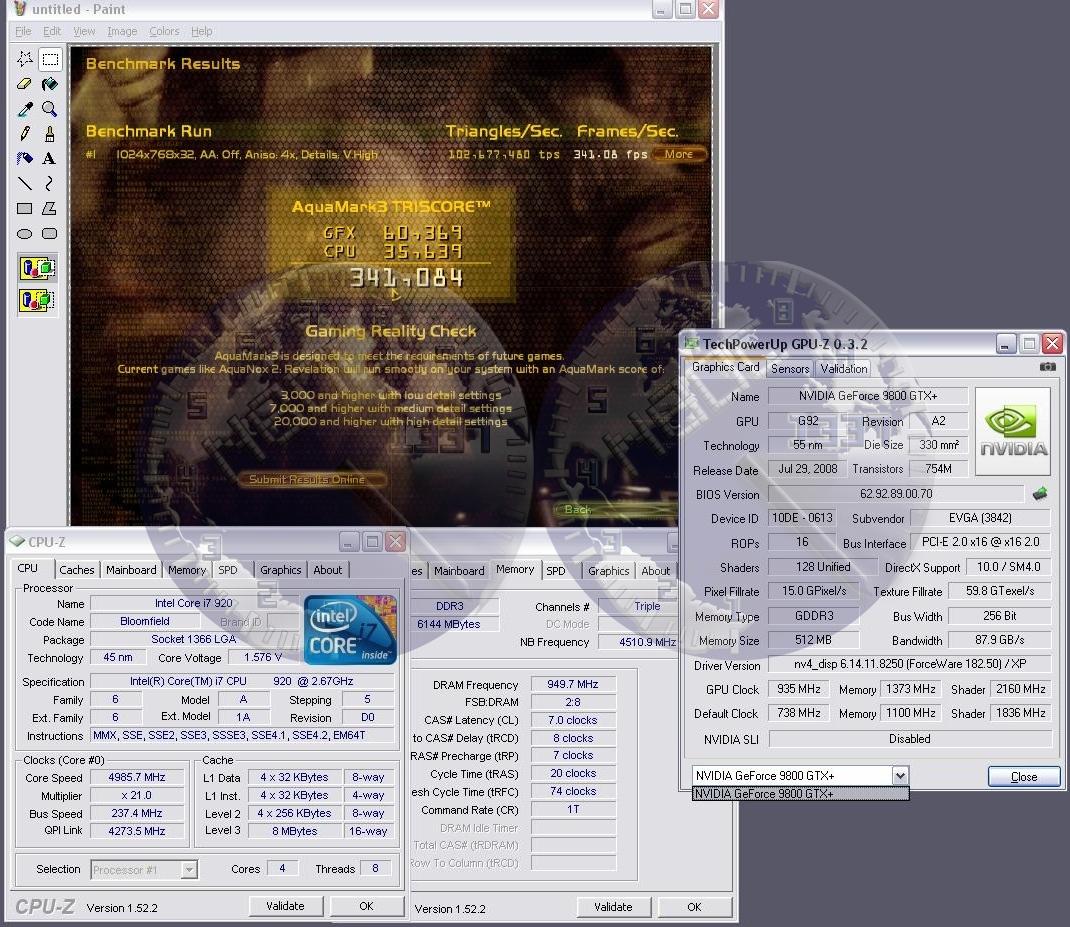Select the Magnifier tool in Paint

pos(50,109)
